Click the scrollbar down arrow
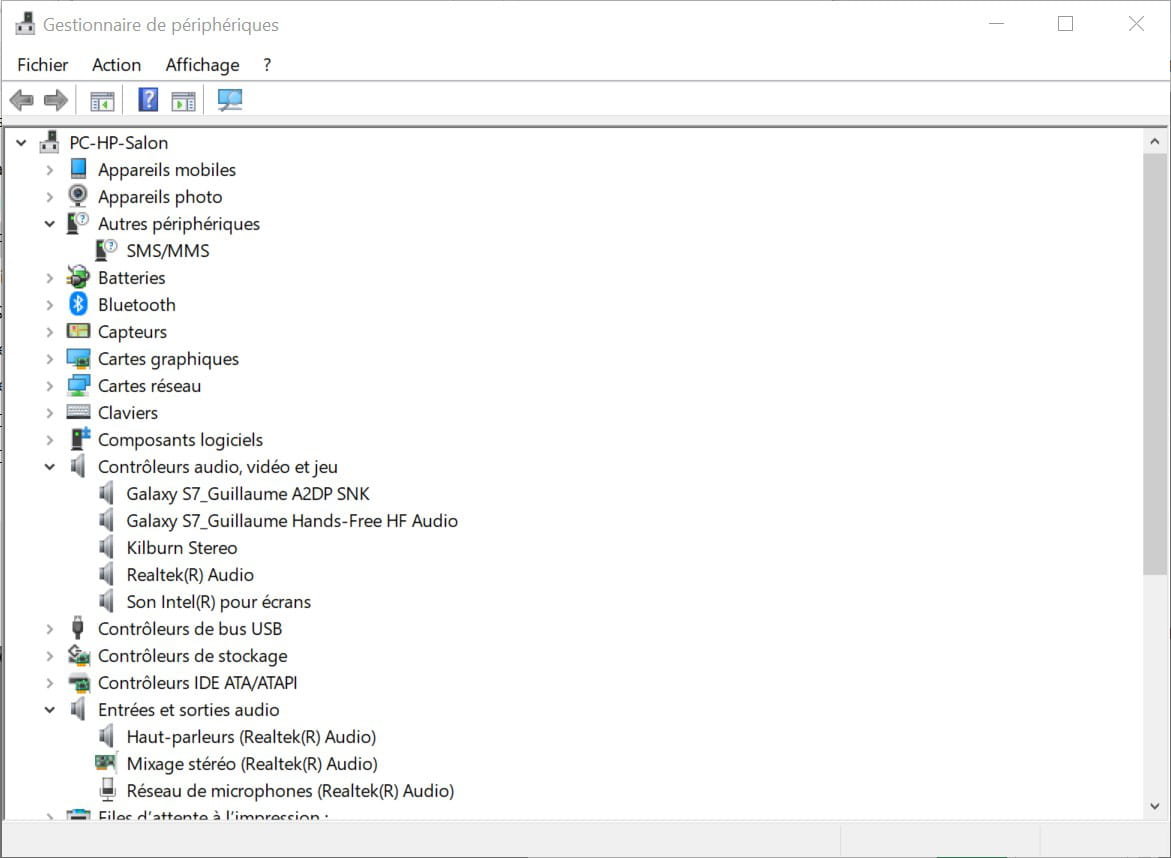1171x858 pixels. pyautogui.click(x=1155, y=806)
